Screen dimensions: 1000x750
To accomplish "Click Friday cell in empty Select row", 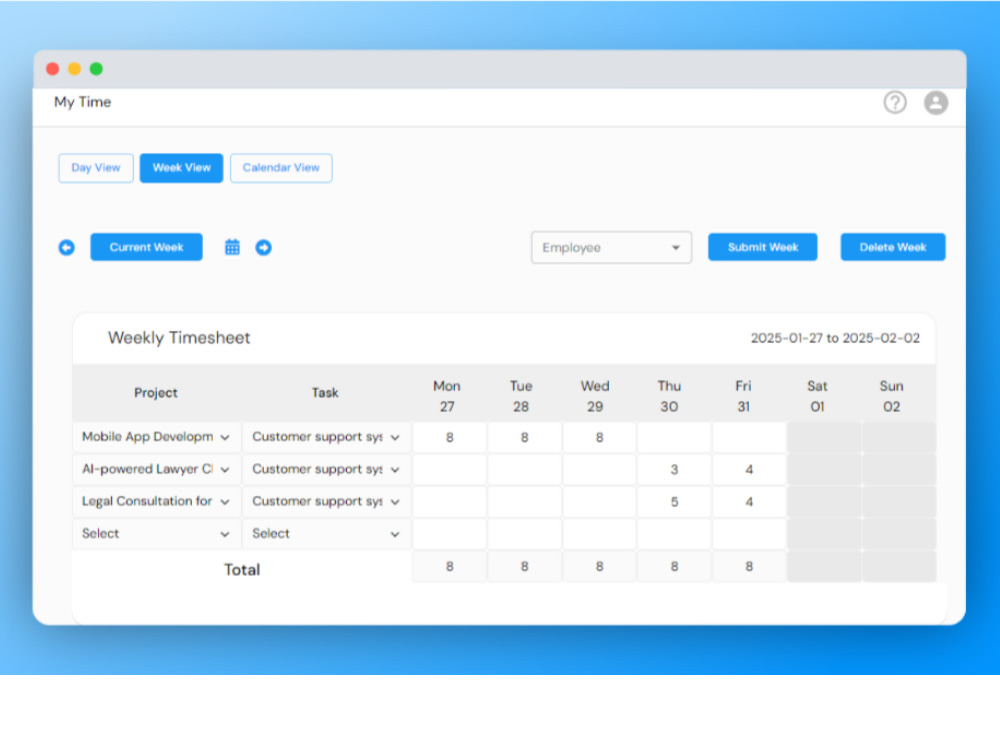I will click(749, 534).
